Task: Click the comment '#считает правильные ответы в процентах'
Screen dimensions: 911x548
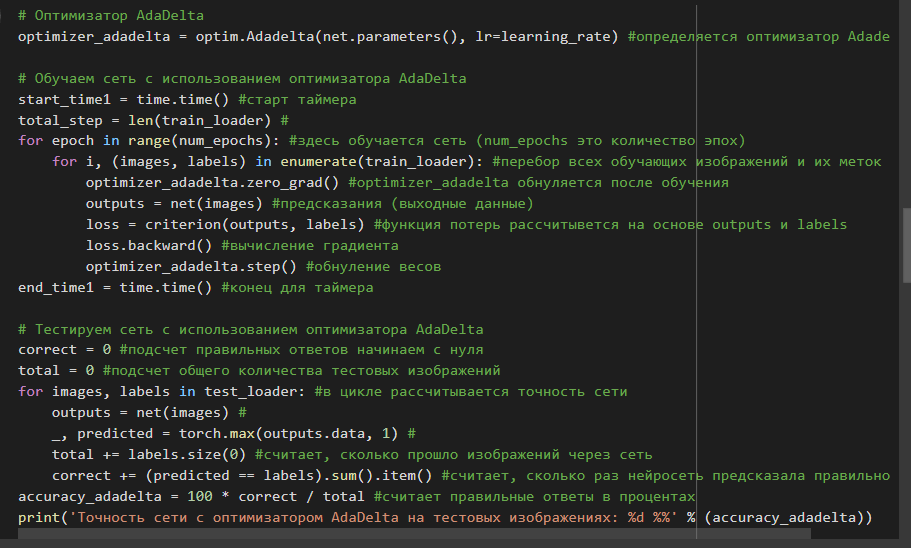Action: (x=535, y=496)
